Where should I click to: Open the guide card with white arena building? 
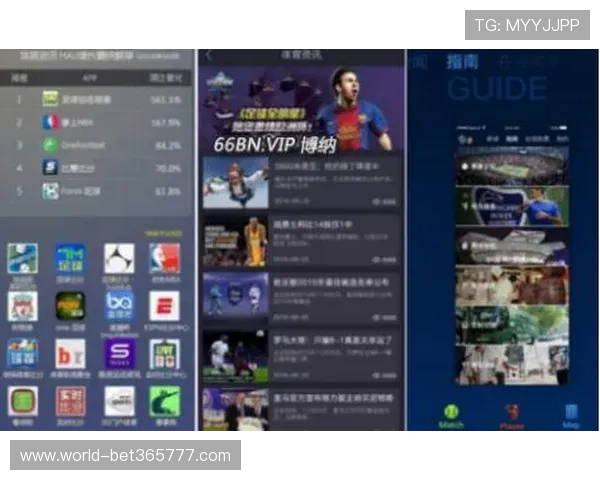pos(512,246)
